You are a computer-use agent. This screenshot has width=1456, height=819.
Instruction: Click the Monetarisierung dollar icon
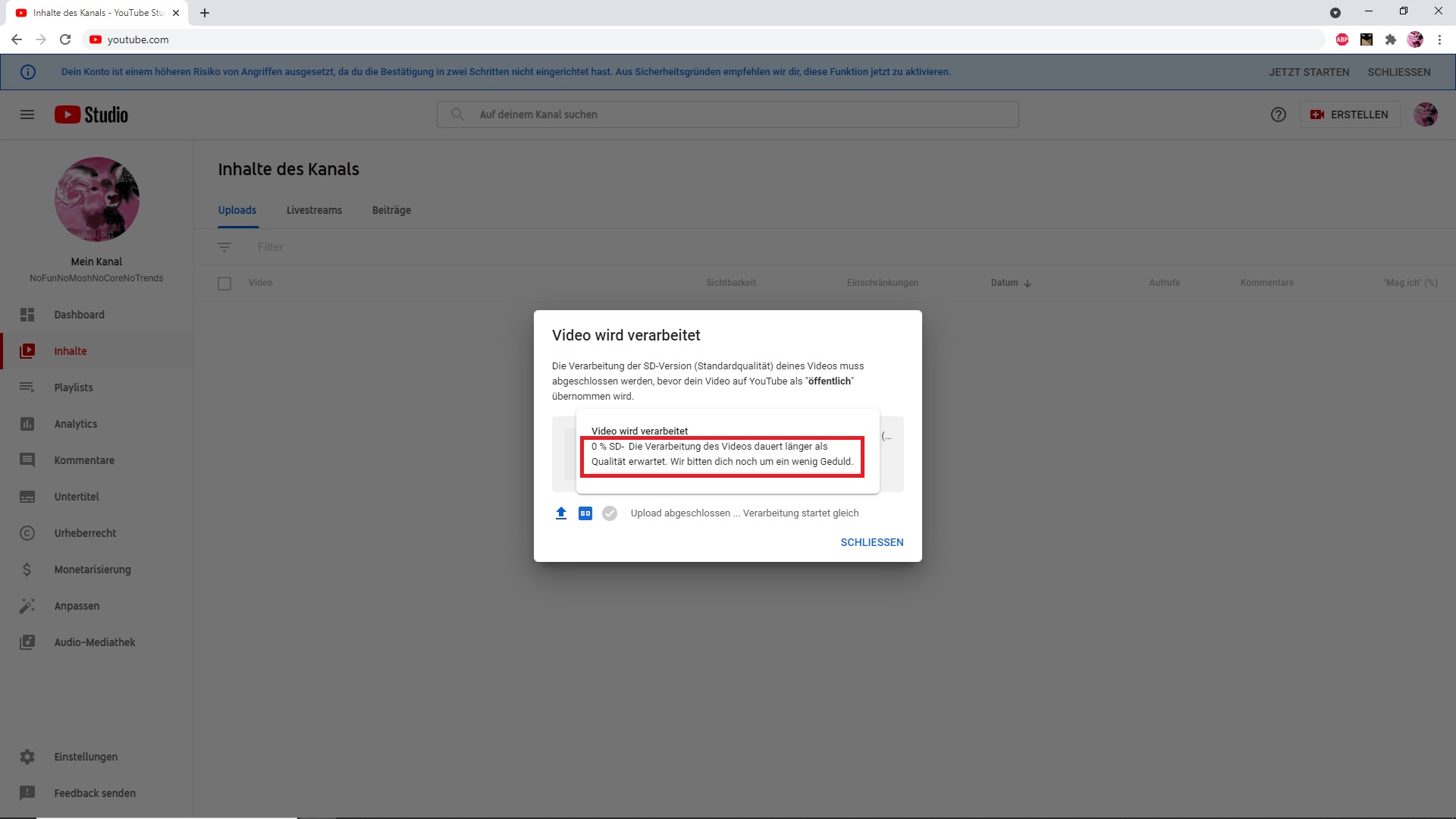[27, 570]
